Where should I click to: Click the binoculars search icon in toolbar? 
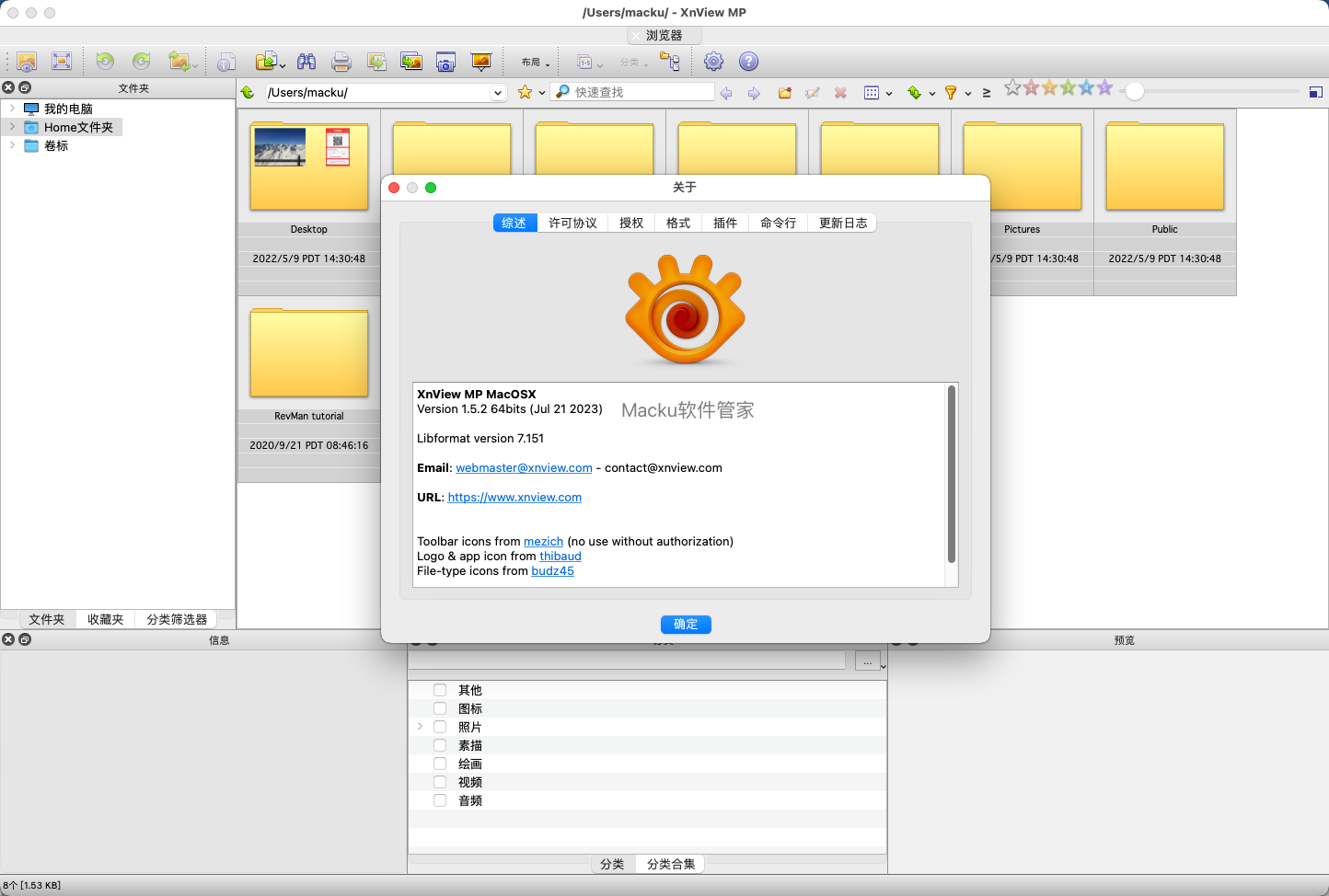(x=306, y=62)
